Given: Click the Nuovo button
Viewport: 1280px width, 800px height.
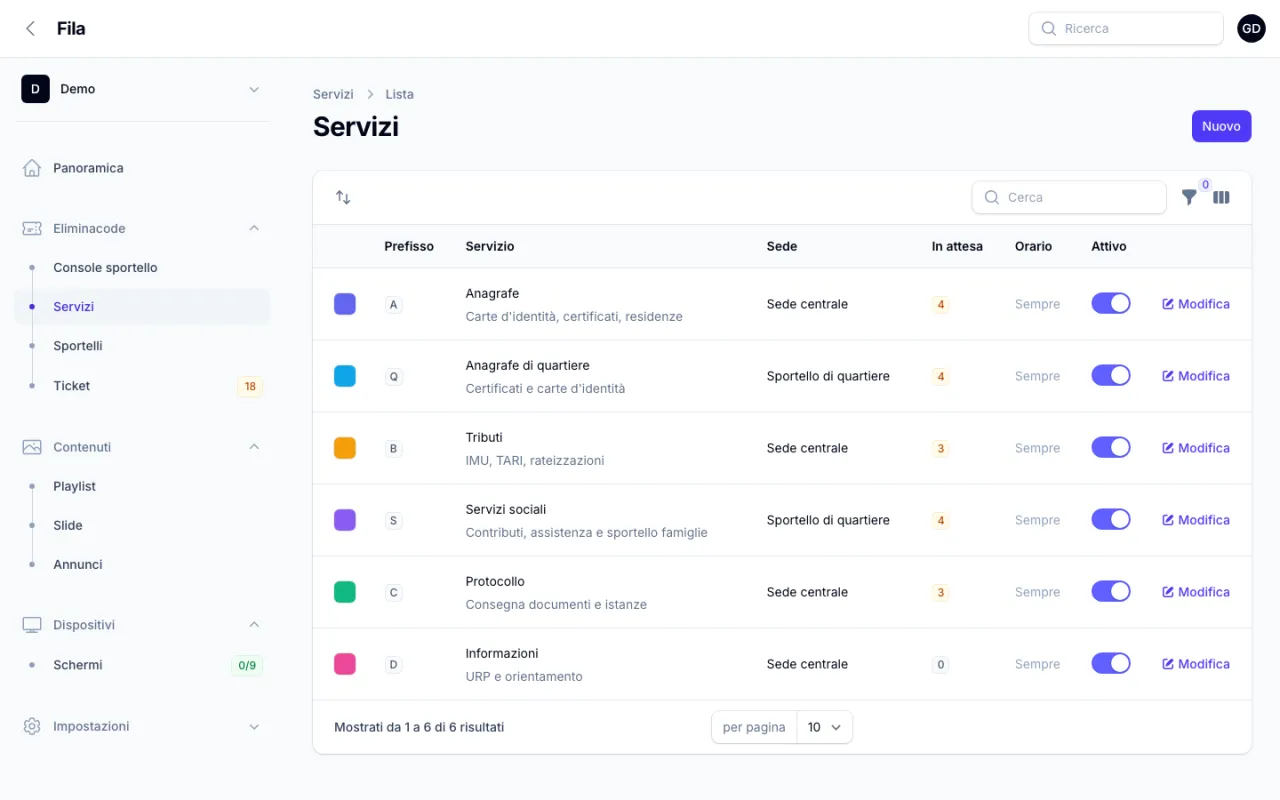Looking at the screenshot, I should [1221, 126].
